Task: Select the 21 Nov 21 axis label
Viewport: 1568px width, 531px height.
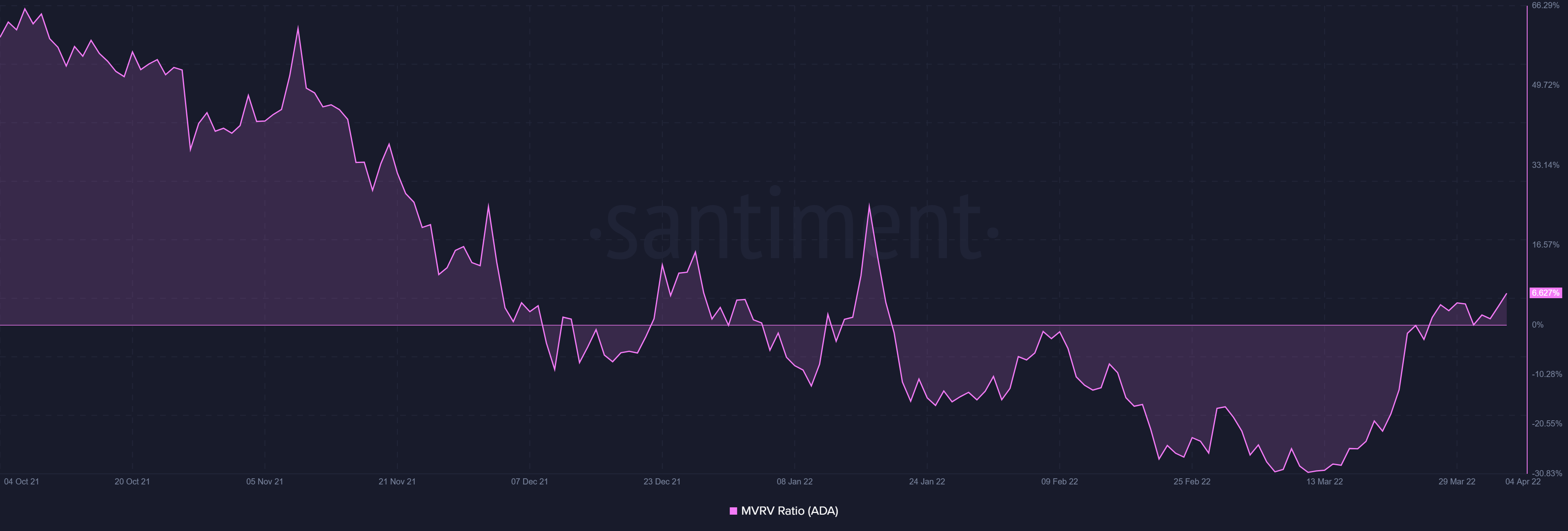Action: pos(397,482)
